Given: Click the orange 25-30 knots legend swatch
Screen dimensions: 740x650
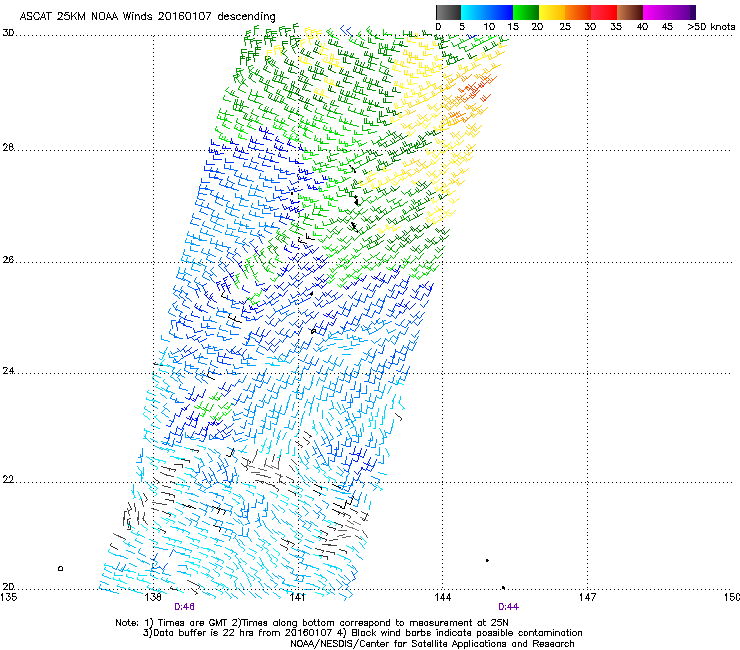Looking at the screenshot, I should click(x=578, y=12).
